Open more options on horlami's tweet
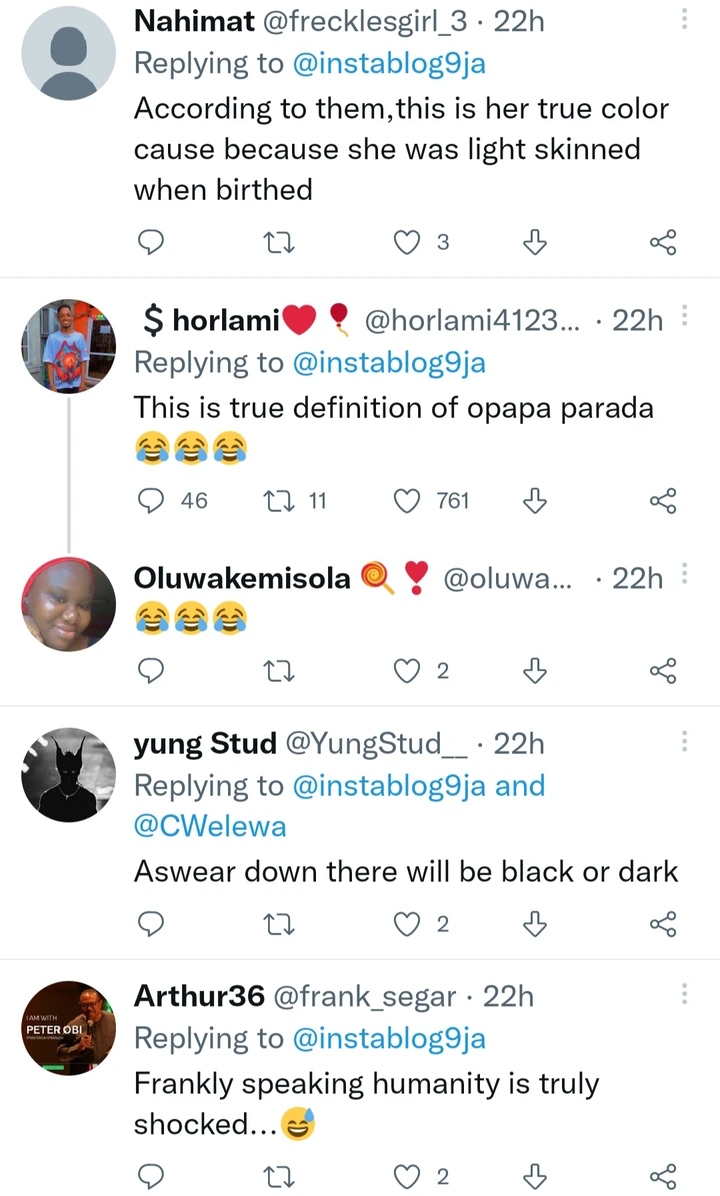The width and height of the screenshot is (720, 1196). coord(685,318)
